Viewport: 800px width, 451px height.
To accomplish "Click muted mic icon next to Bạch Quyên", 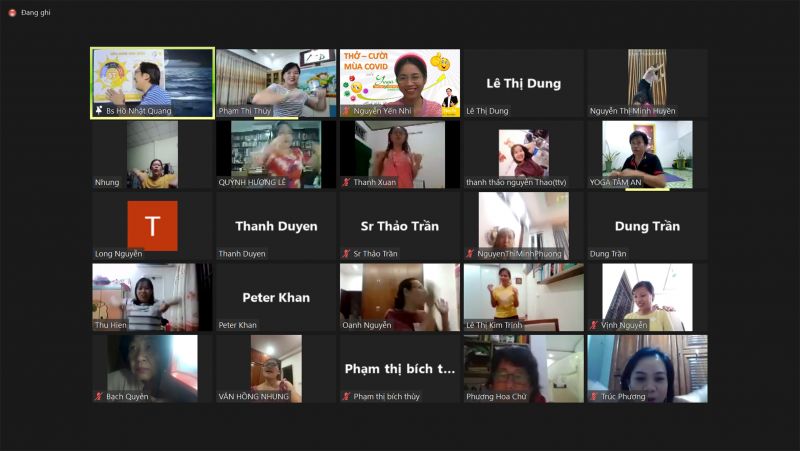I will (99, 396).
